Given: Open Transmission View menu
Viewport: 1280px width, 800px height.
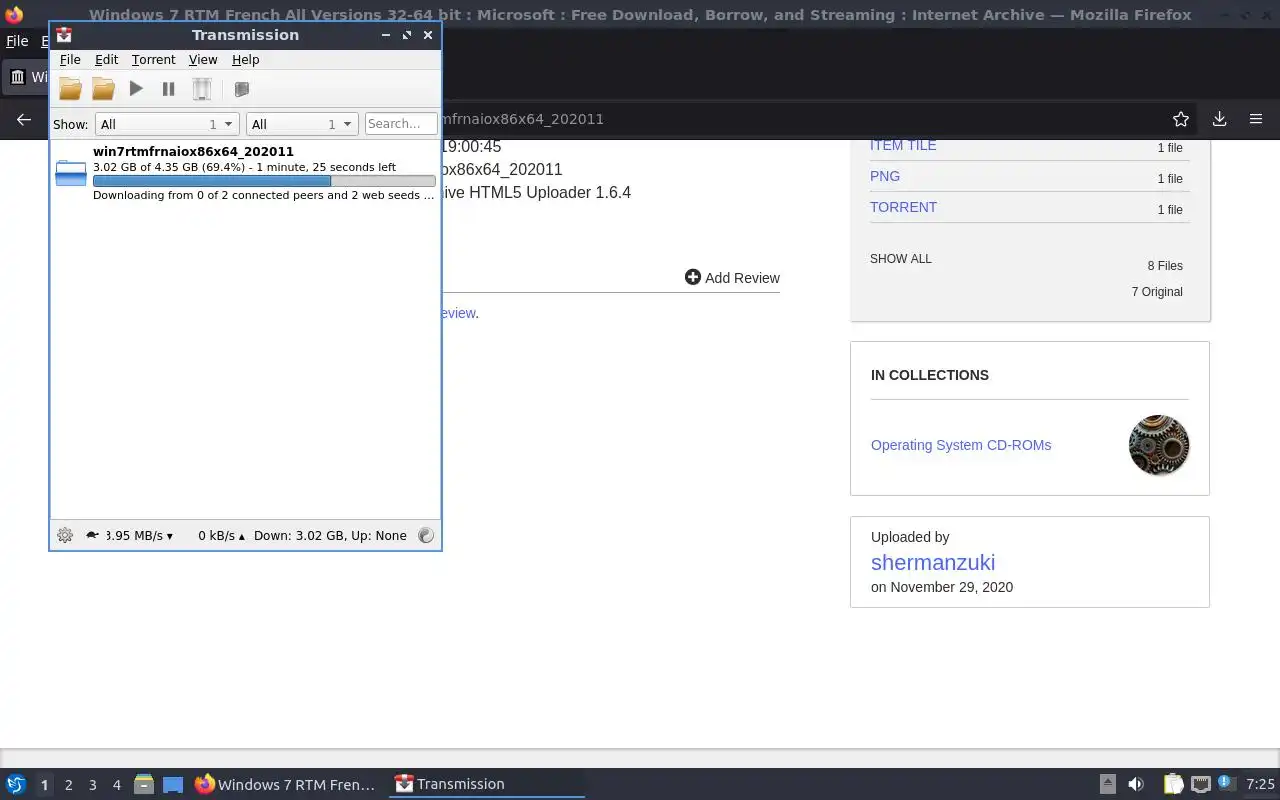Looking at the screenshot, I should pos(203,60).
